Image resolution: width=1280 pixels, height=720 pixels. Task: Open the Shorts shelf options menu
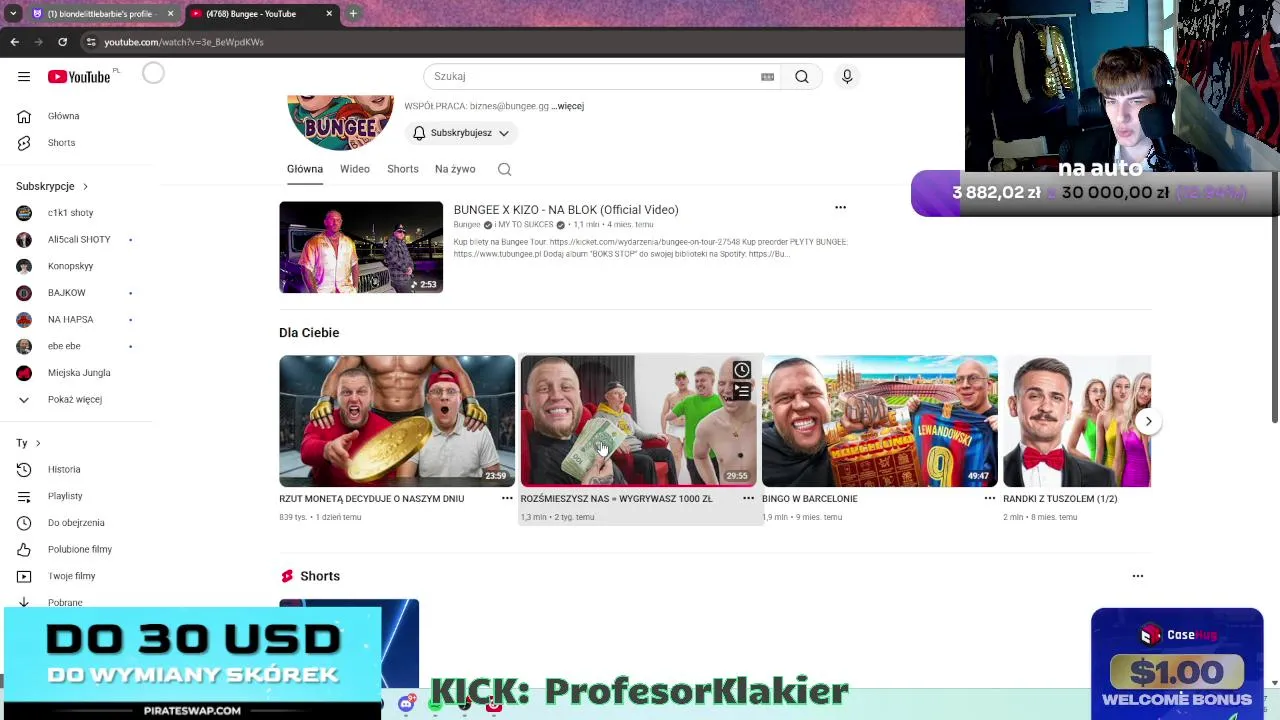coord(1137,576)
